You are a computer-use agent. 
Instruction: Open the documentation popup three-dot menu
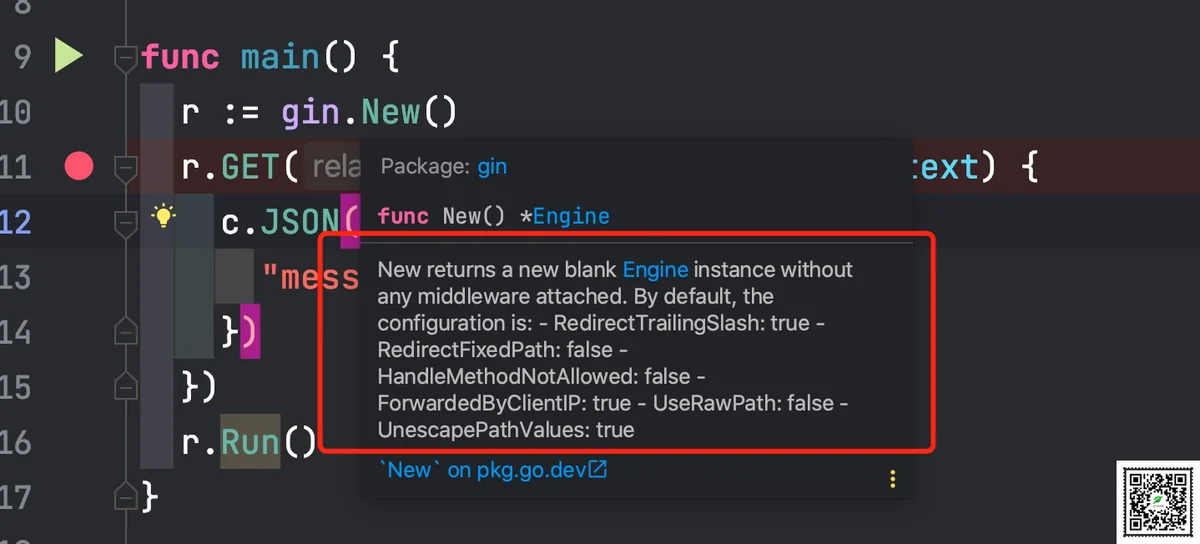pos(893,479)
